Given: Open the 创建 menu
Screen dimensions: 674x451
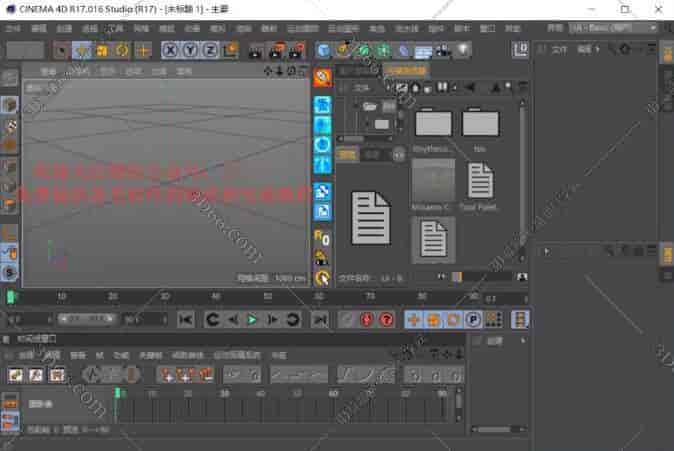Looking at the screenshot, I should [x=64, y=28].
